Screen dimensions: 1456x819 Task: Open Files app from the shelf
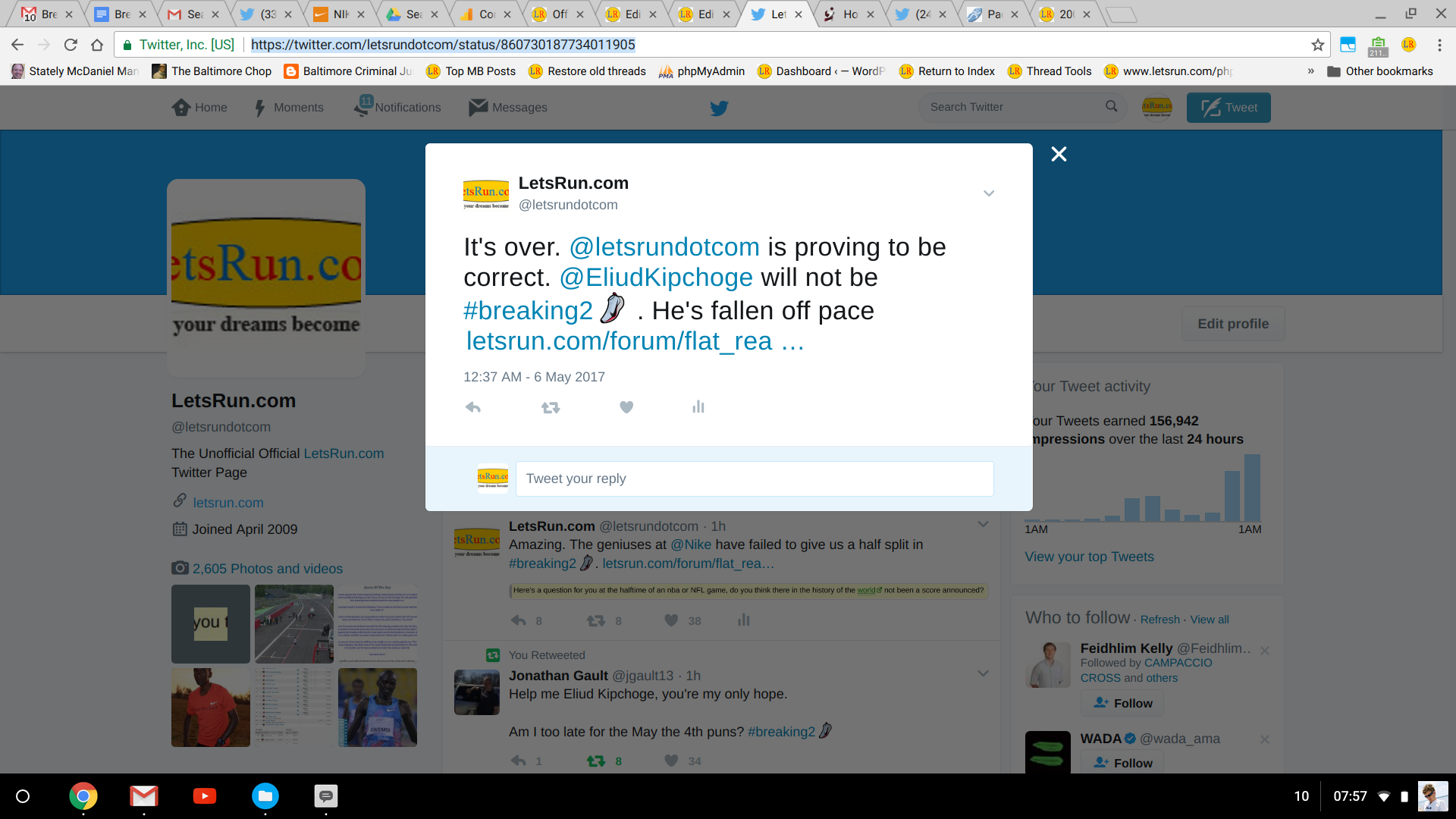pyautogui.click(x=265, y=796)
